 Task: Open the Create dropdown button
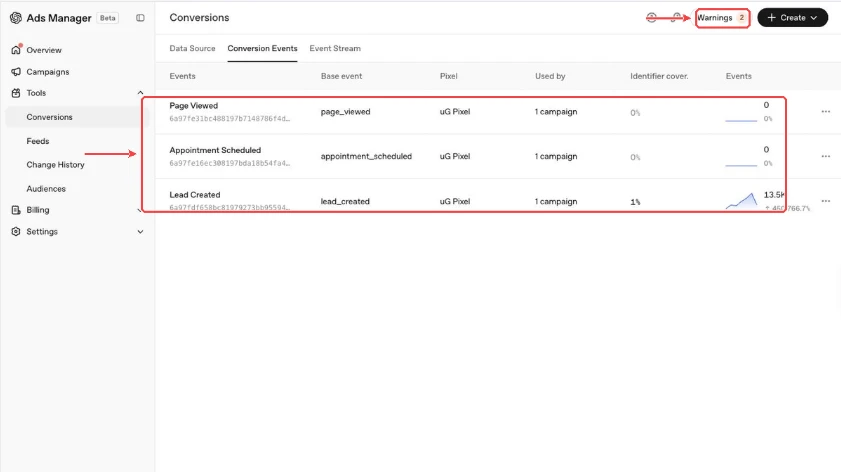(792, 18)
